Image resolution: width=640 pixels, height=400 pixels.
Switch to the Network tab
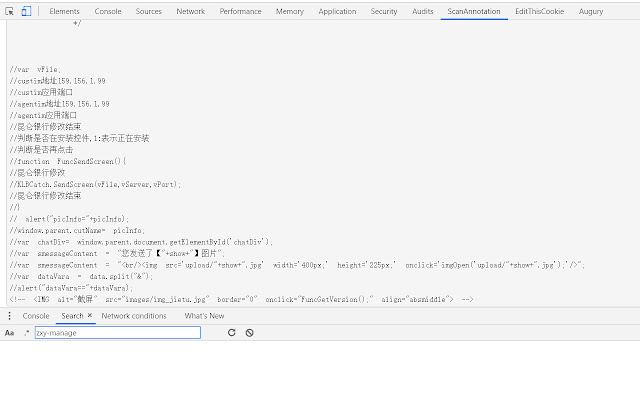pos(191,11)
